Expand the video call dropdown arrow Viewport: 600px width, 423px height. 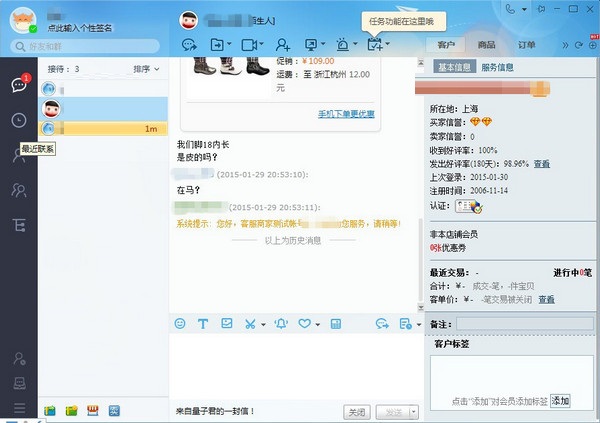click(x=261, y=44)
